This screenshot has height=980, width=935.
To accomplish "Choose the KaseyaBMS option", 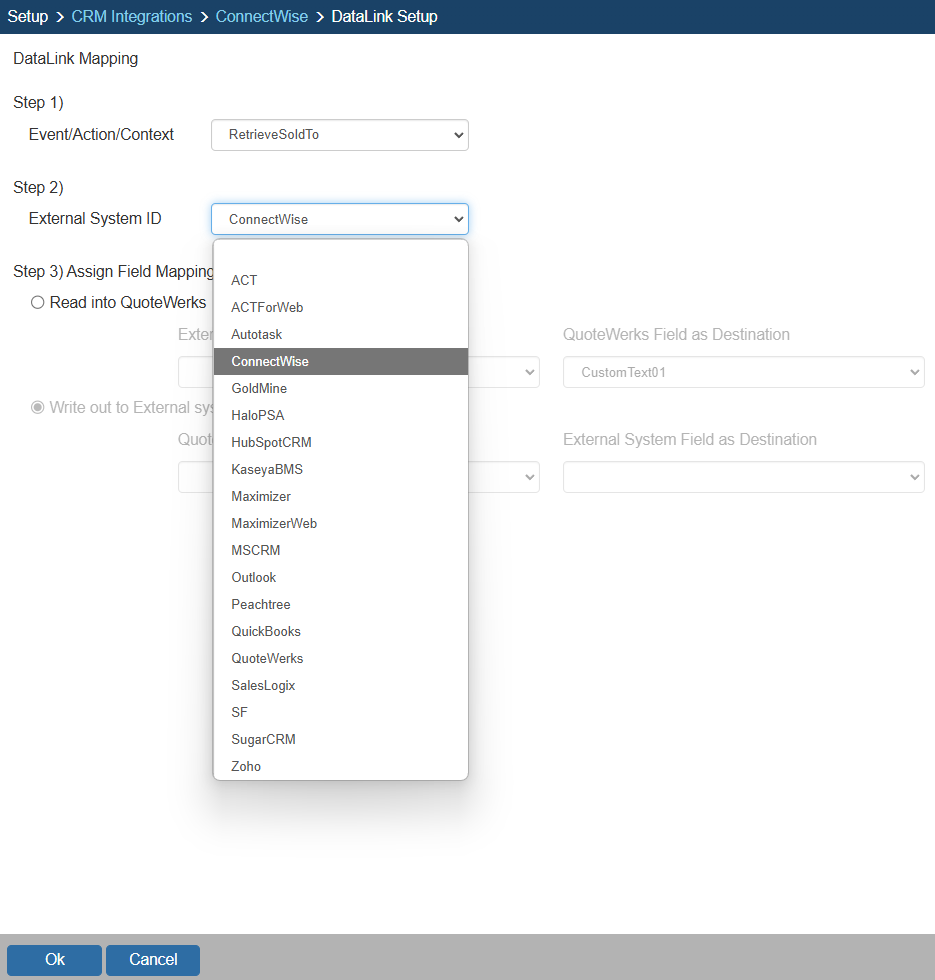I will click(266, 470).
